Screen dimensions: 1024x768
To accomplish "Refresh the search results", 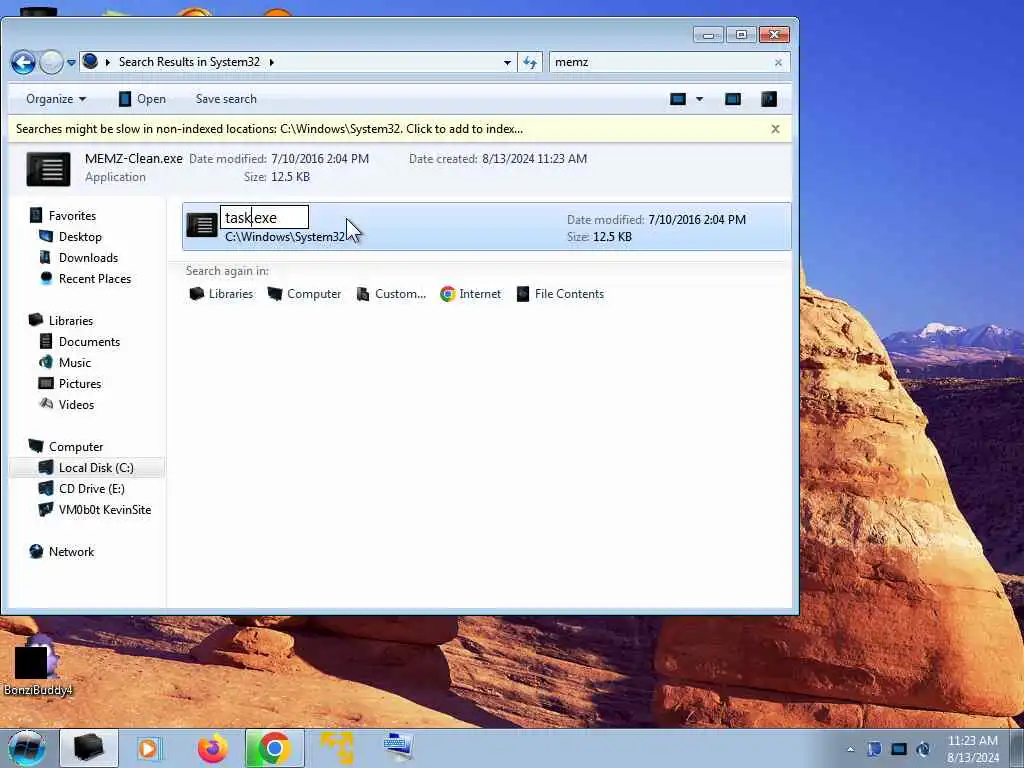I will [x=530, y=63].
